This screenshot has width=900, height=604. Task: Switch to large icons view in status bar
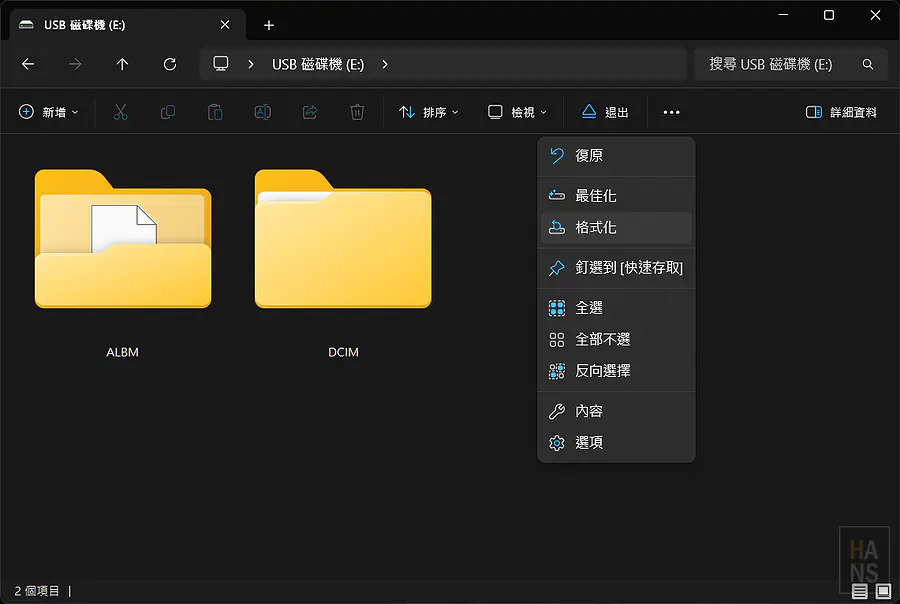click(883, 591)
